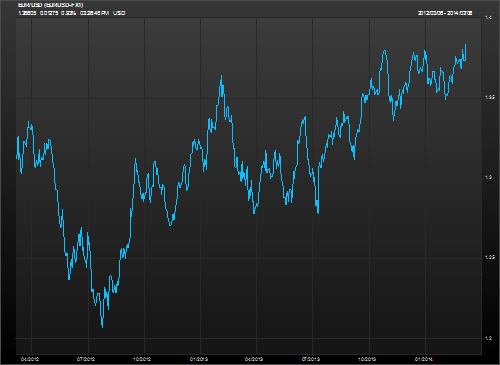The height and width of the screenshot is (365, 500).
Task: Click the 1.3 price axis label
Action: tap(489, 177)
